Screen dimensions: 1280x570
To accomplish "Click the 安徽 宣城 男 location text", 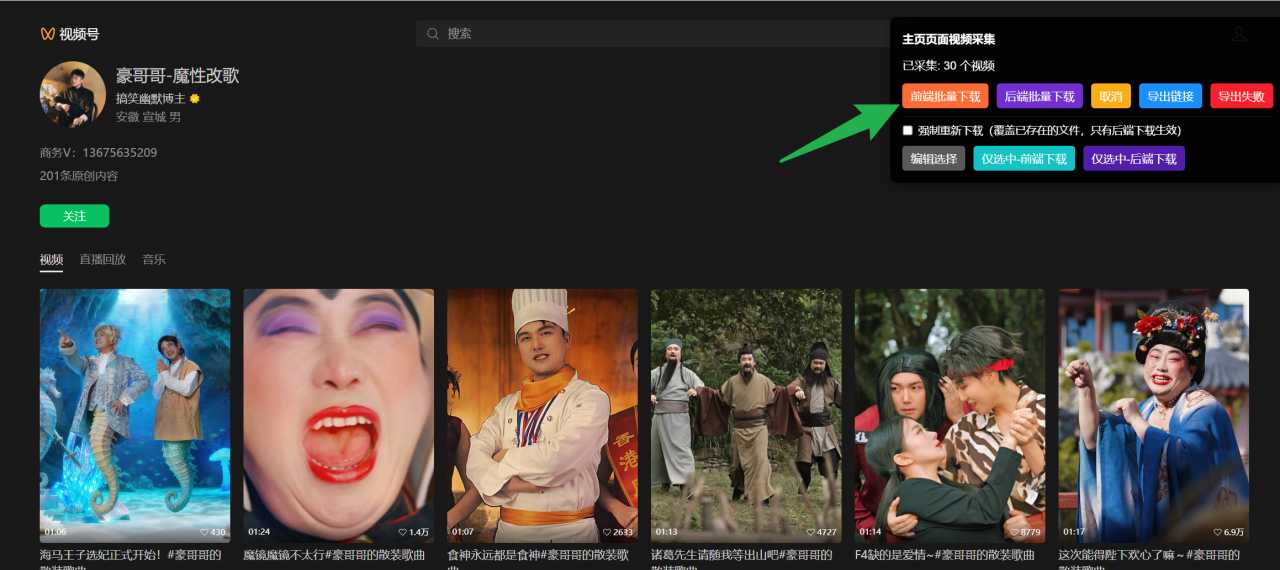I will coord(148,117).
